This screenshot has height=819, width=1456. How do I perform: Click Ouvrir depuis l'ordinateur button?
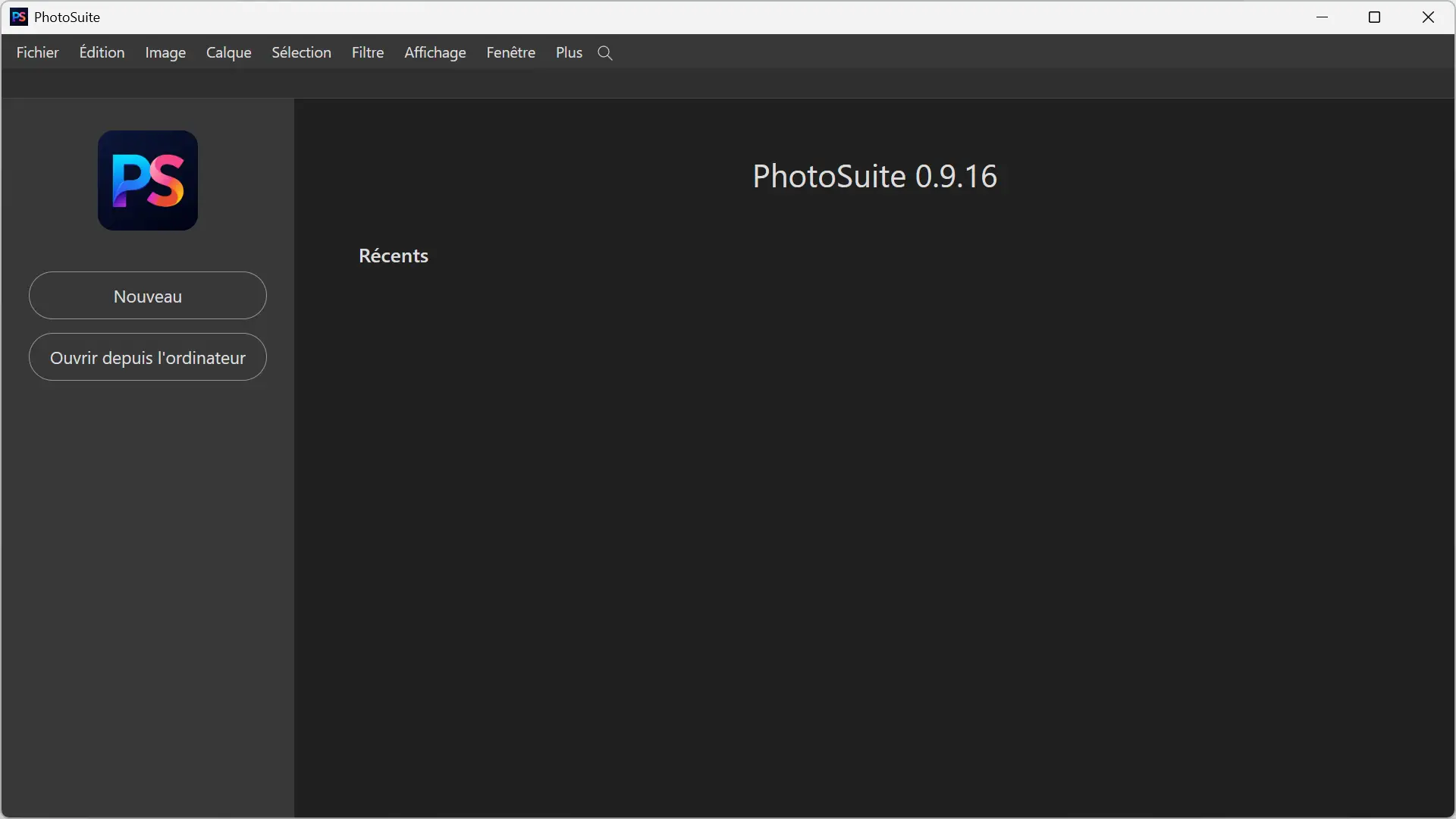(148, 357)
